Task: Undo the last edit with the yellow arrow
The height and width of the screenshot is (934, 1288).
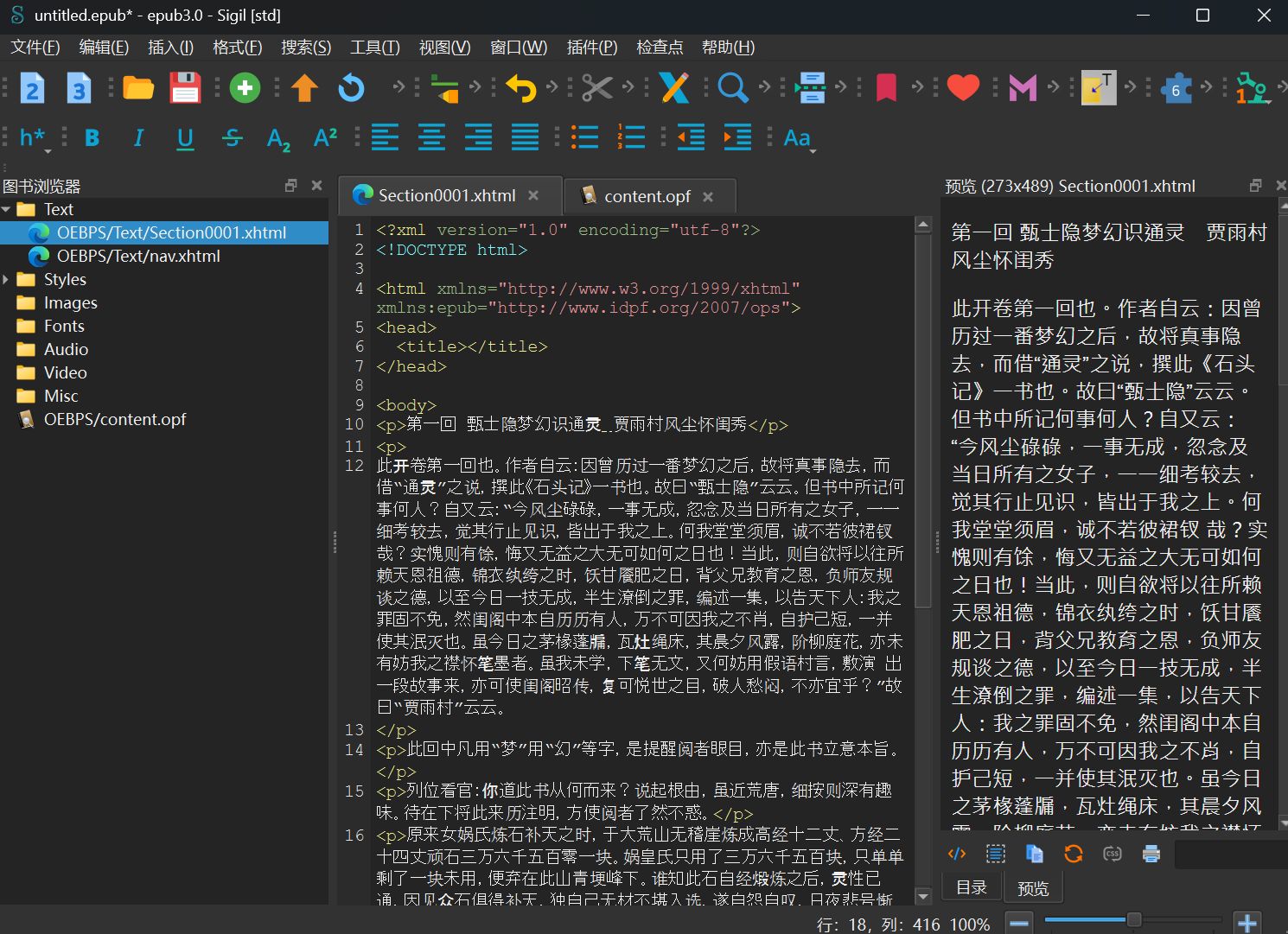Action: click(x=520, y=88)
